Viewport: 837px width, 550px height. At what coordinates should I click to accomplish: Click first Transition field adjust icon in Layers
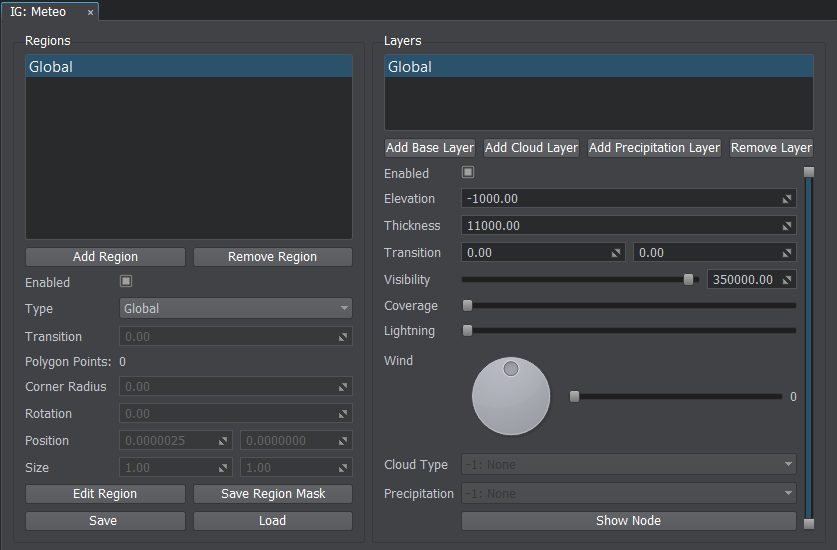click(x=616, y=253)
